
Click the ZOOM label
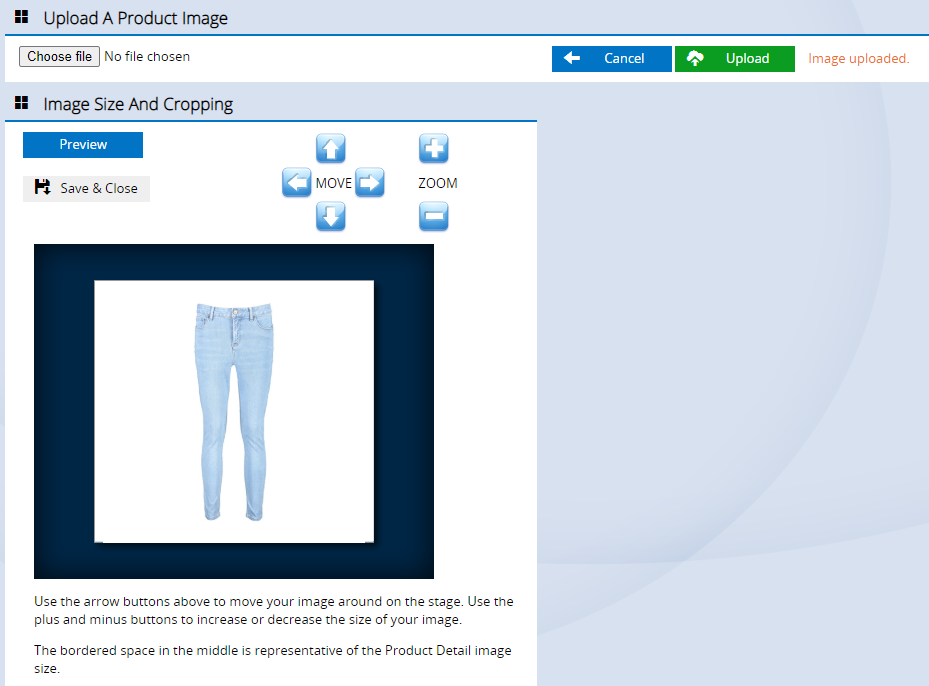pos(438,183)
